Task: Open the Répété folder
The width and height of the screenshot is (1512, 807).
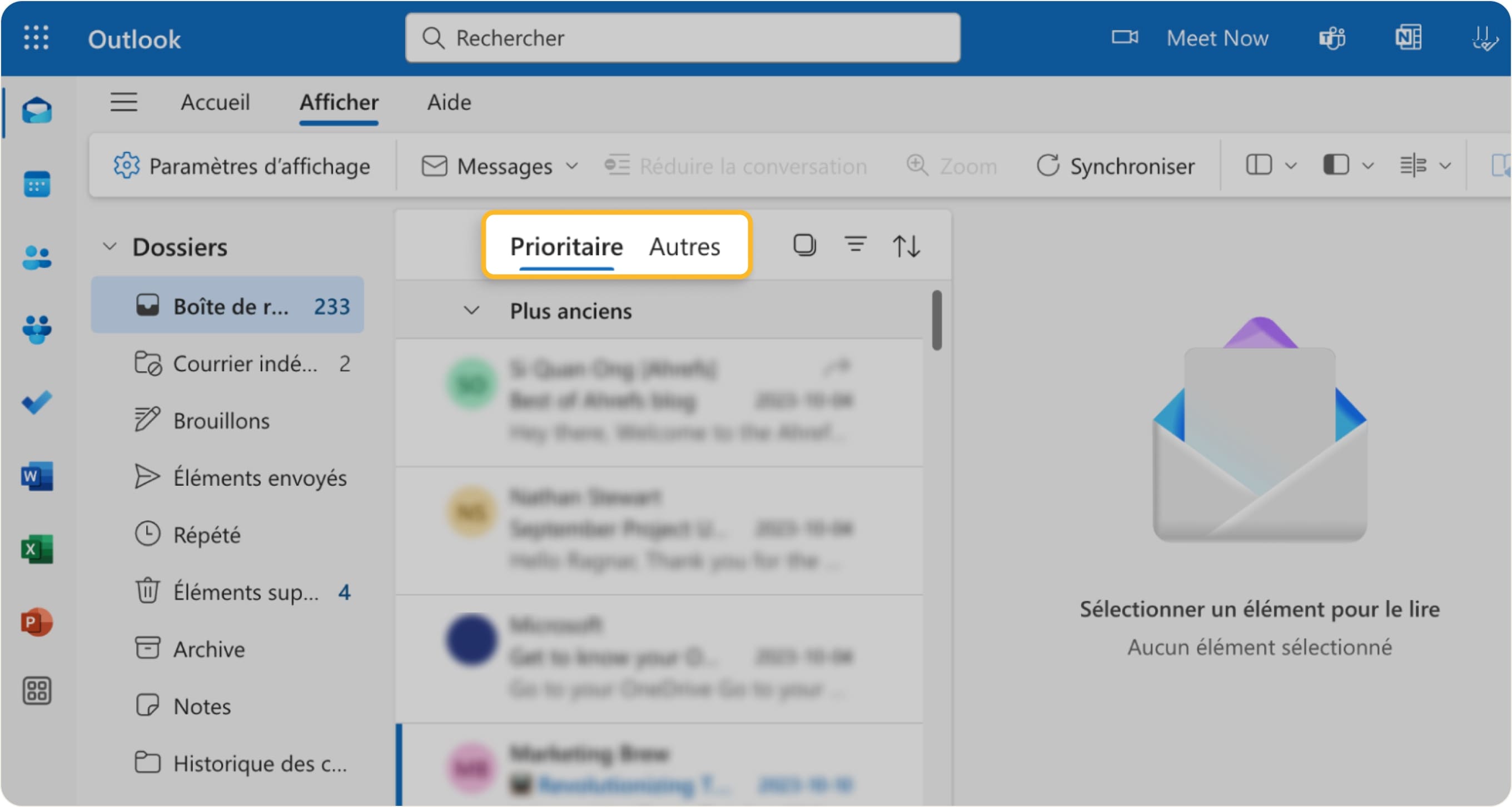Action: coord(227,534)
